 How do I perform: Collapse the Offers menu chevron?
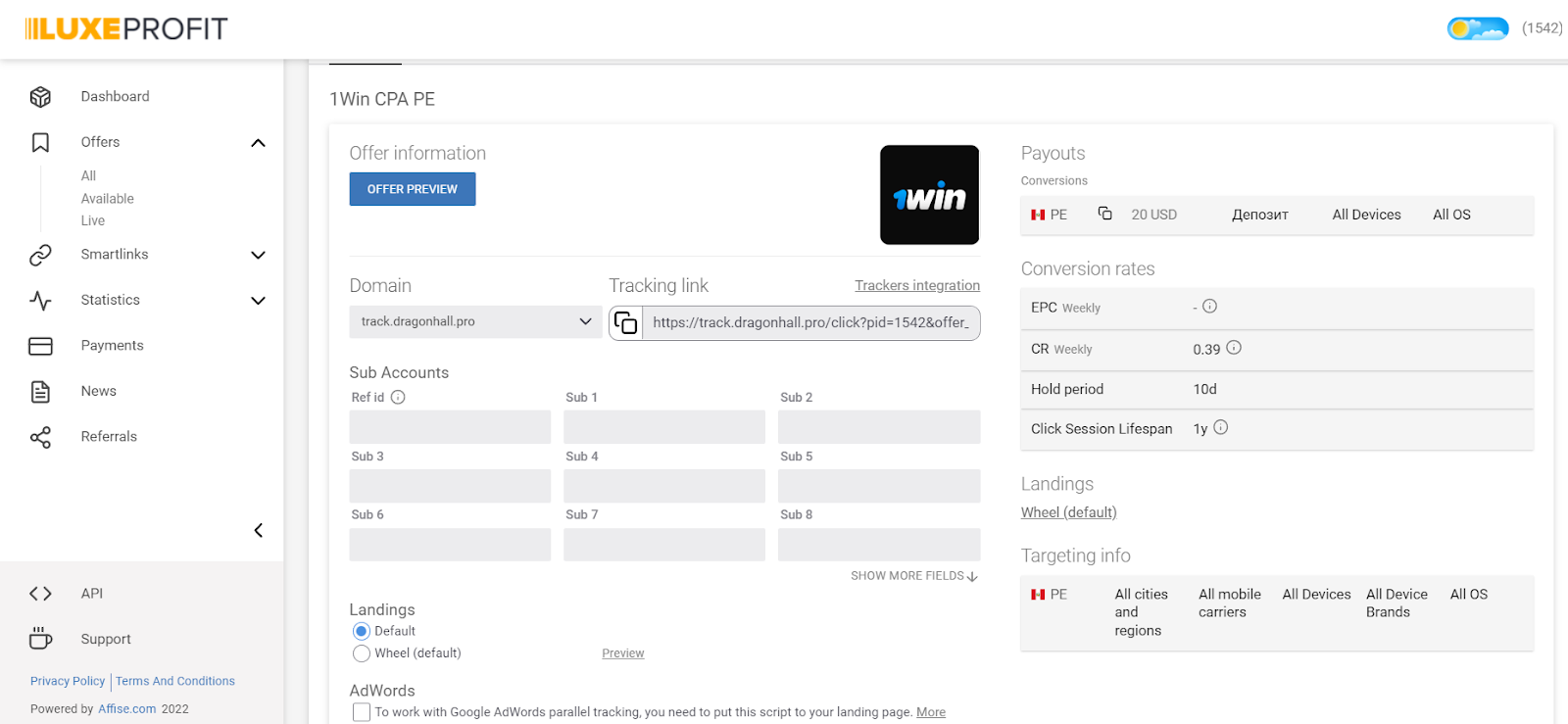click(x=259, y=143)
